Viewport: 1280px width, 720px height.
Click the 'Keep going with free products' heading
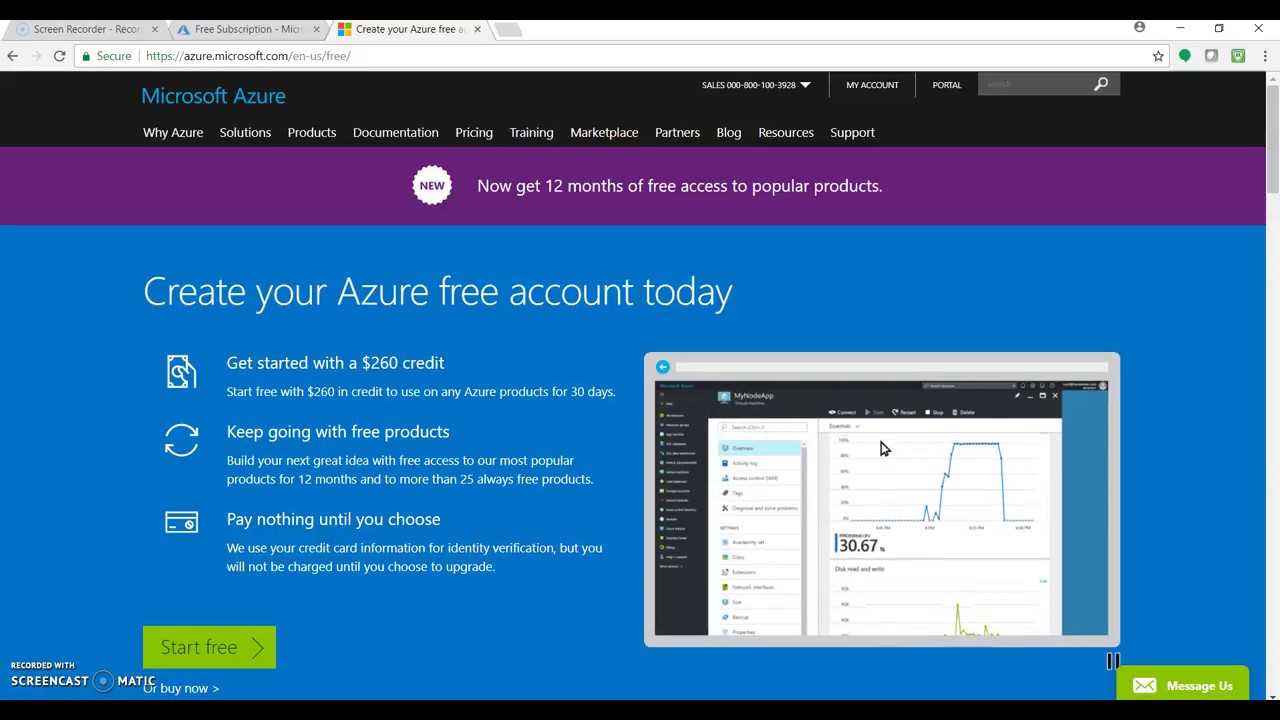click(338, 432)
